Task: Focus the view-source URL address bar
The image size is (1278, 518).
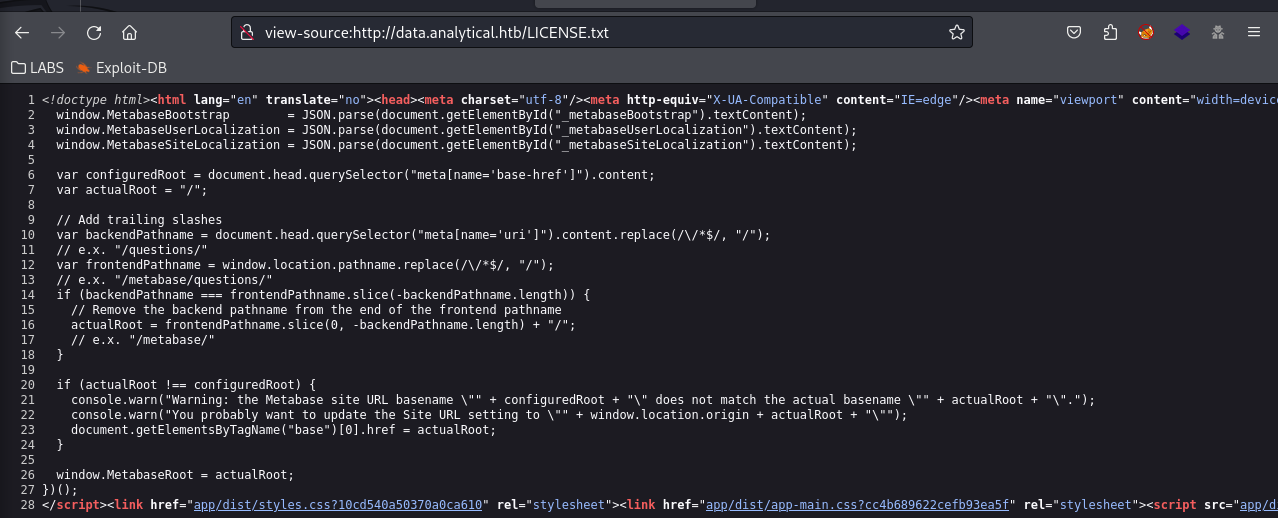Action: [600, 32]
